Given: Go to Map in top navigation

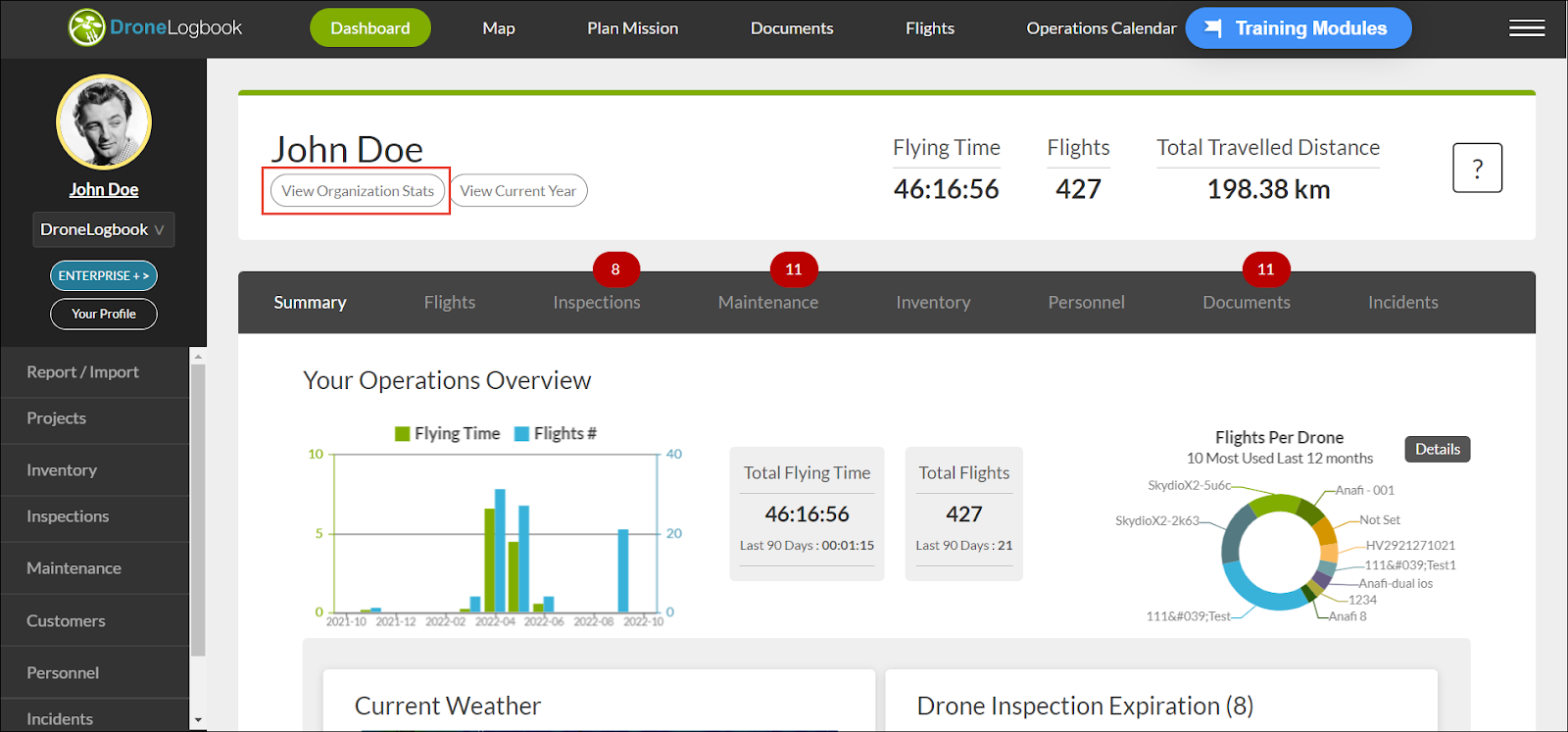Looking at the screenshot, I should (499, 28).
